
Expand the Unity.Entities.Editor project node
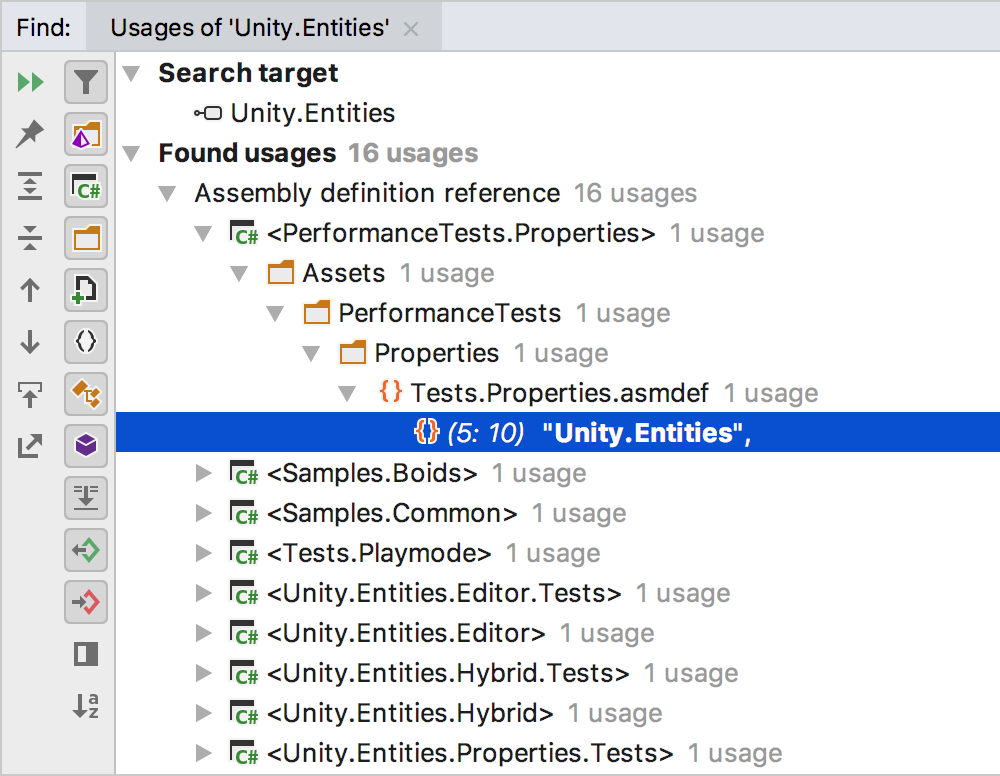[203, 633]
